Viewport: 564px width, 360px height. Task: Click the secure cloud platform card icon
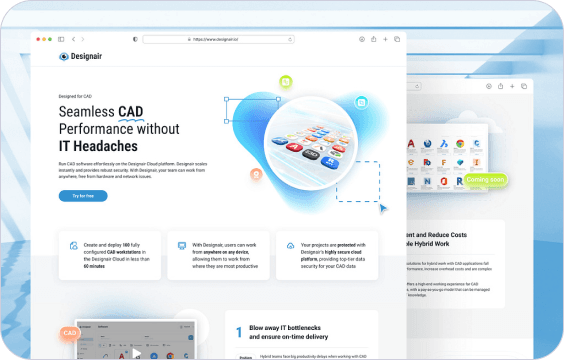click(x=290, y=246)
